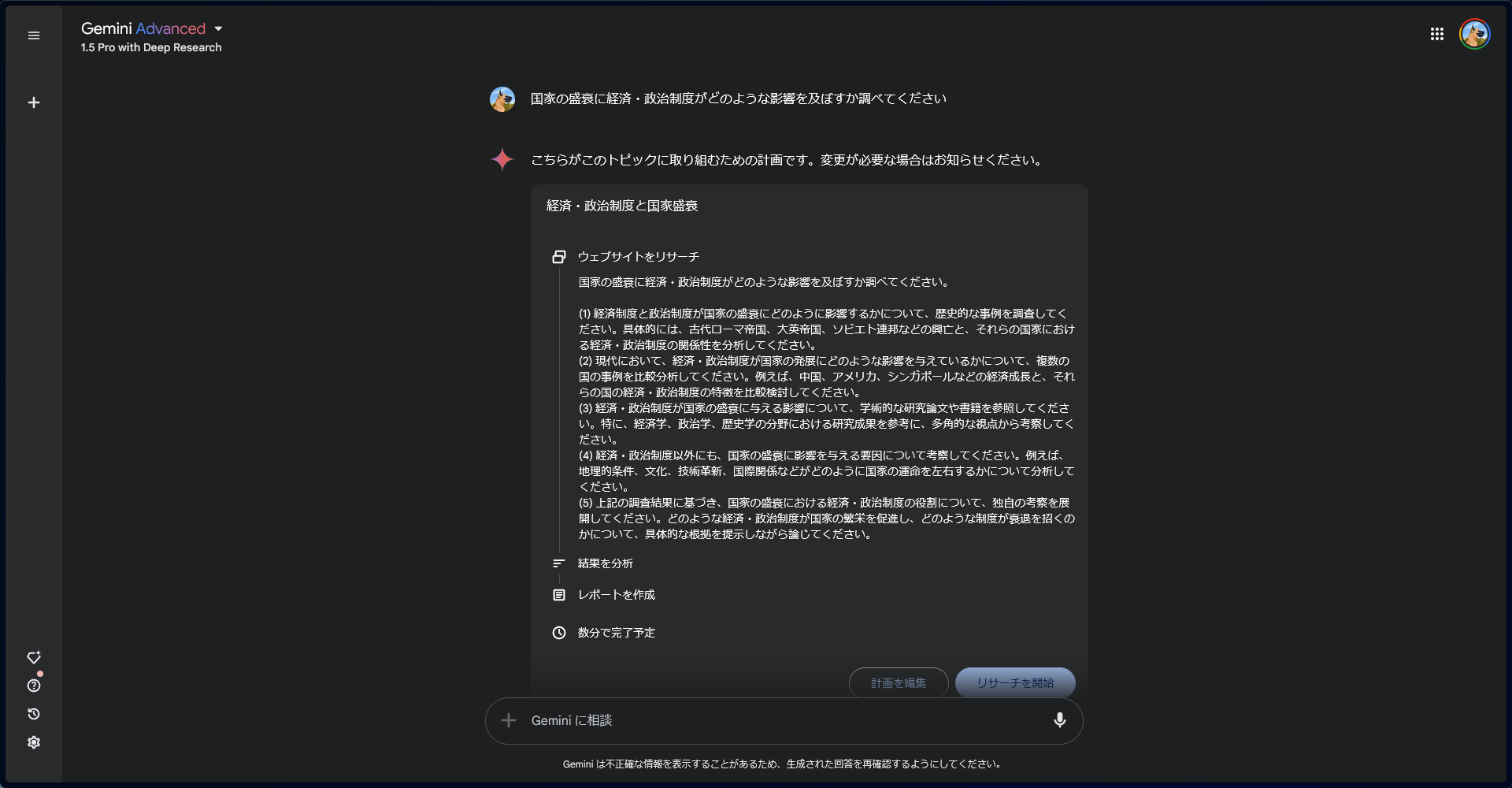The height and width of the screenshot is (788, 1512).
Task: Click the clock icon beside 数分で完了予定
Action: pyautogui.click(x=559, y=633)
